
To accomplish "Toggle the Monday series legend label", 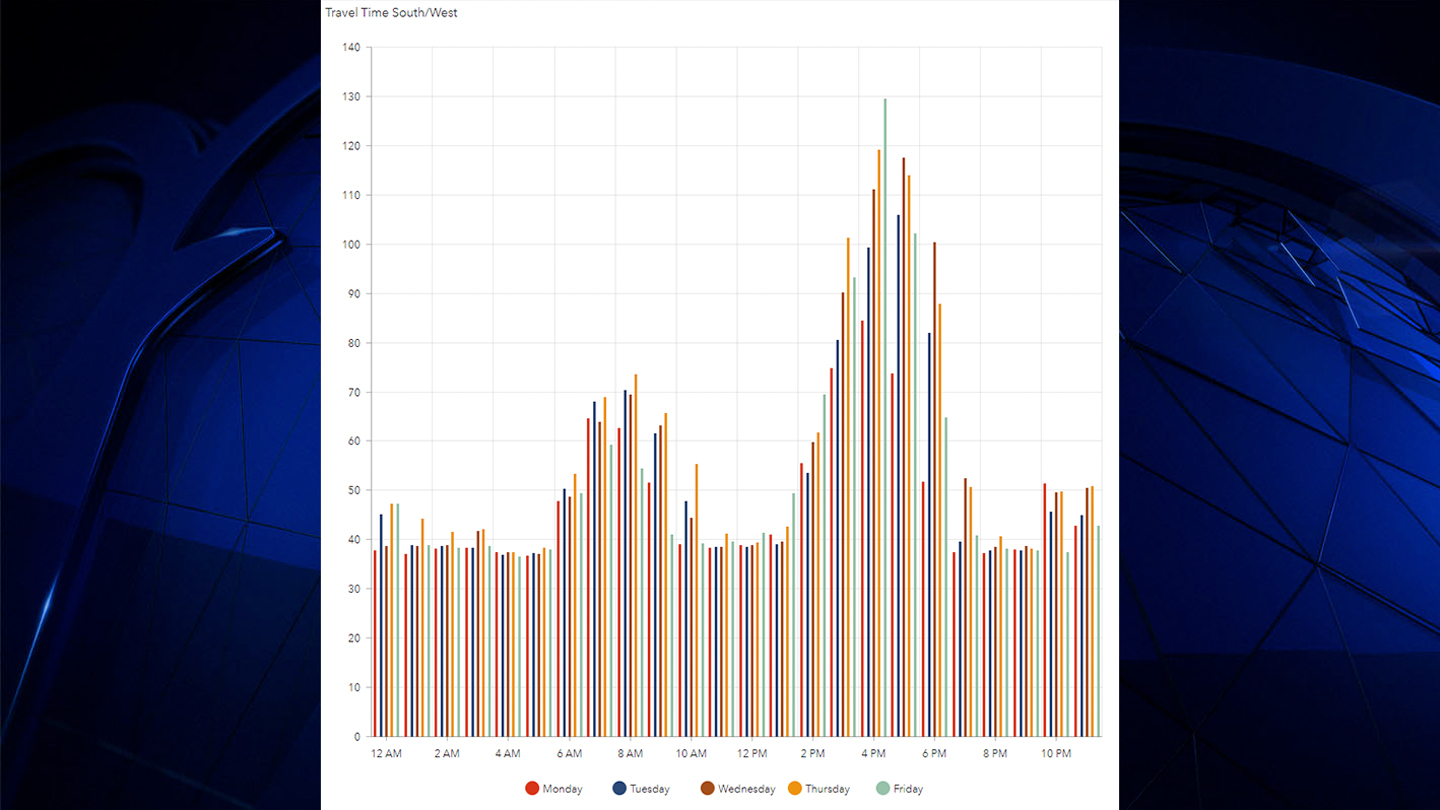I will click(x=562, y=789).
